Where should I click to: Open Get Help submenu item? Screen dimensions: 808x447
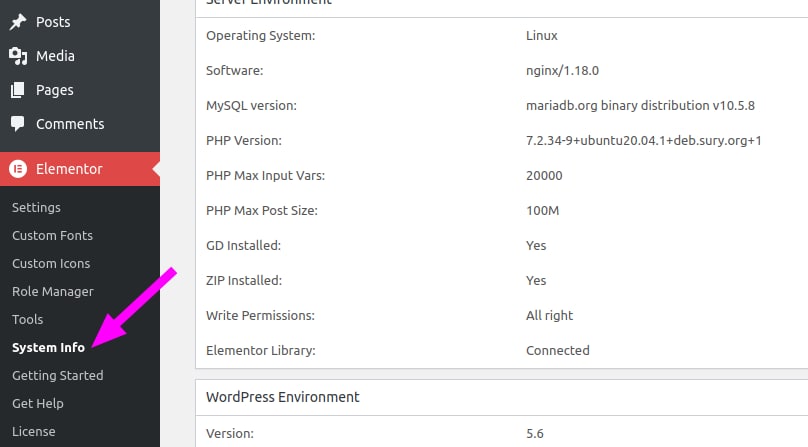click(x=38, y=403)
